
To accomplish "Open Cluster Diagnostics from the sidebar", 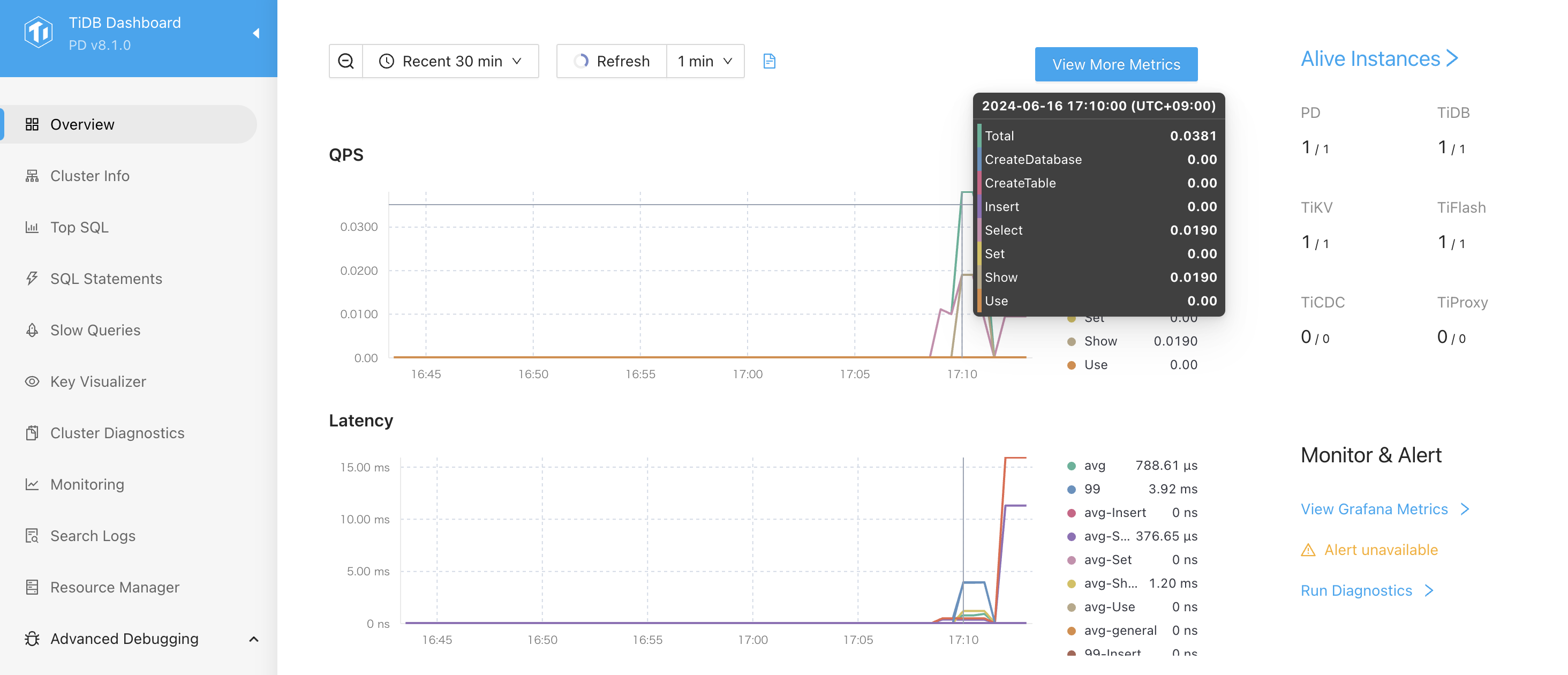I will 117,433.
